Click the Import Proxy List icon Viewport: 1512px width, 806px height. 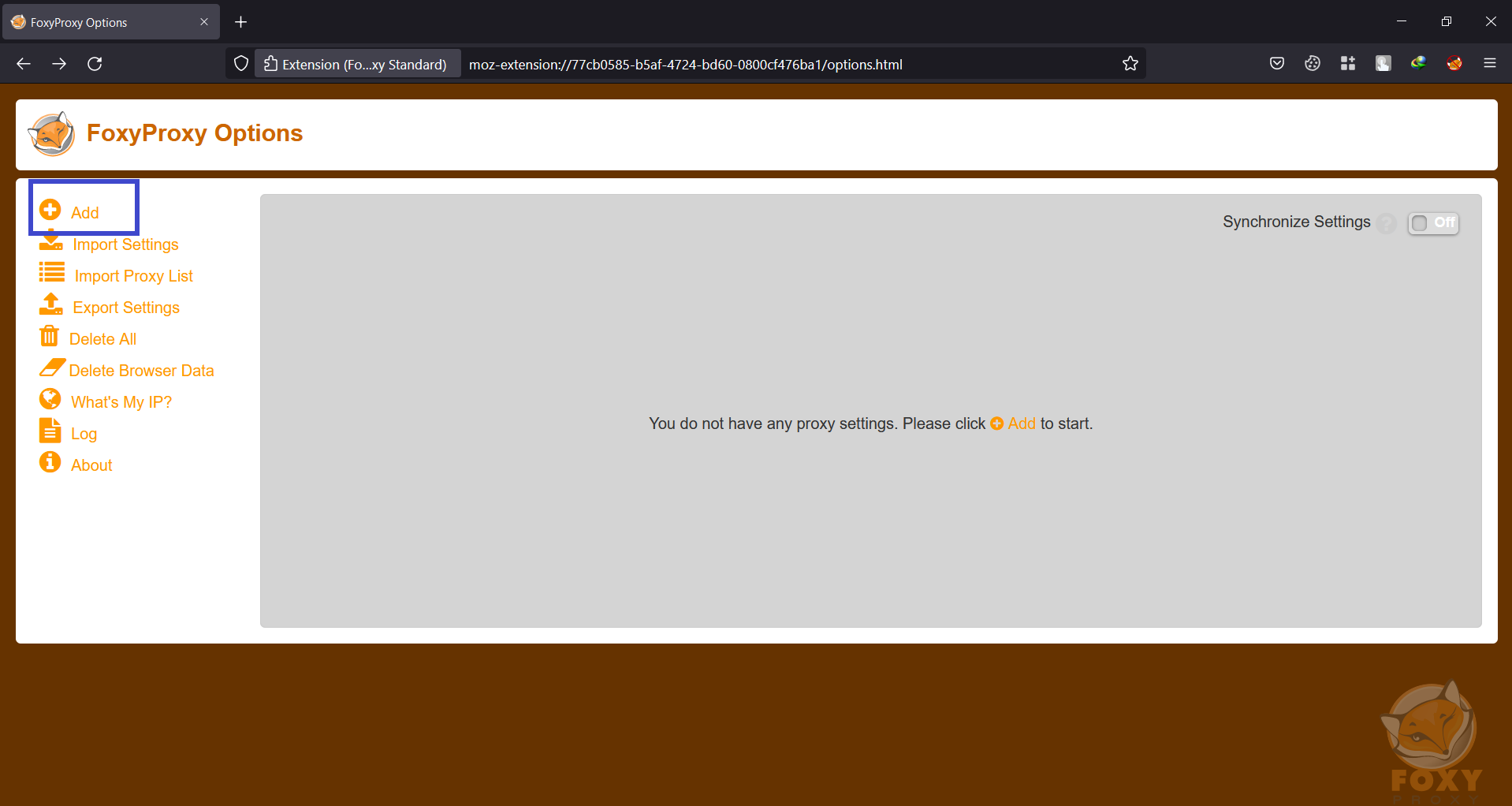tap(52, 273)
